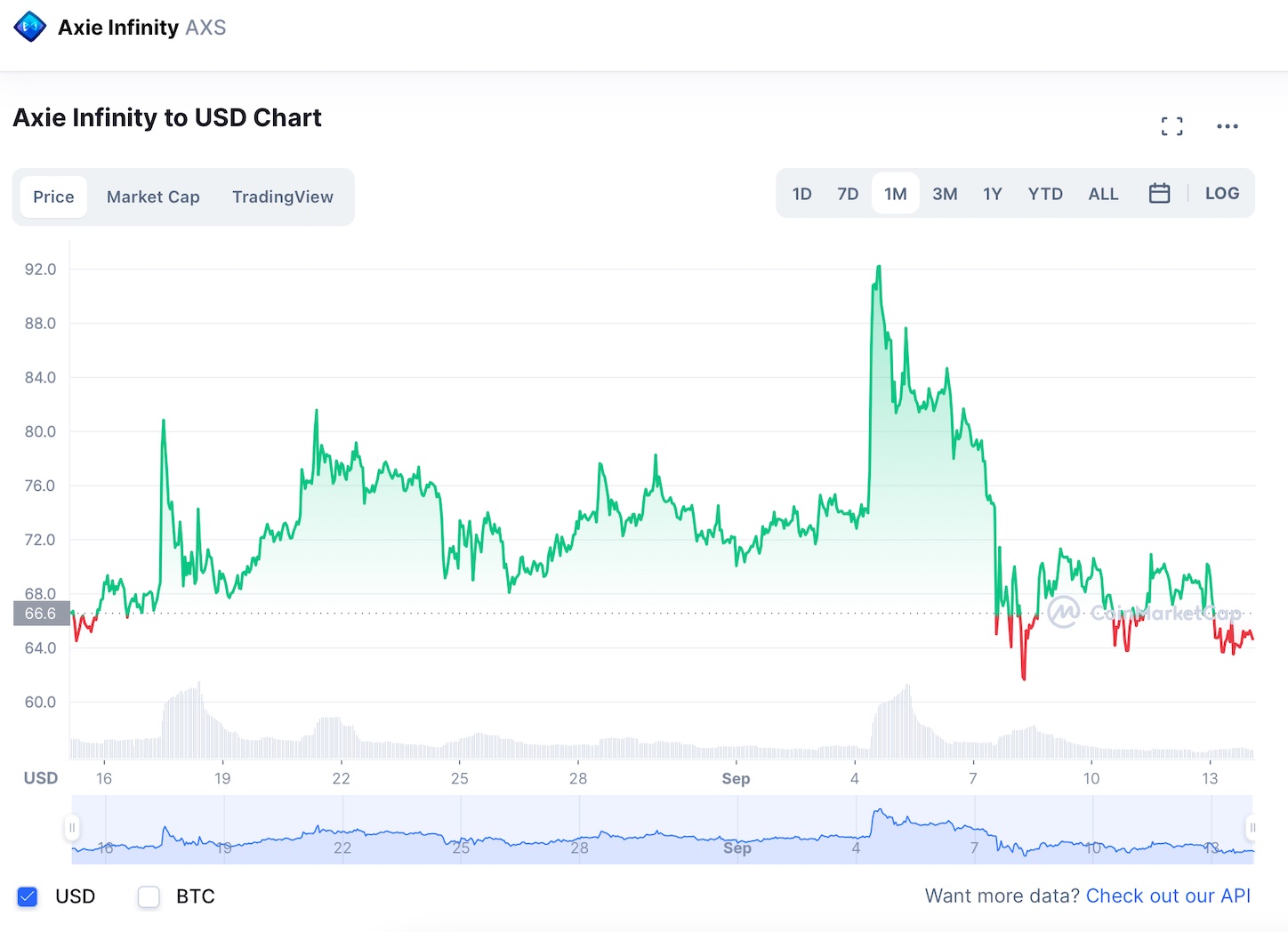The width and height of the screenshot is (1288, 932).
Task: Click right handle of range slider
Action: pos(1251,828)
